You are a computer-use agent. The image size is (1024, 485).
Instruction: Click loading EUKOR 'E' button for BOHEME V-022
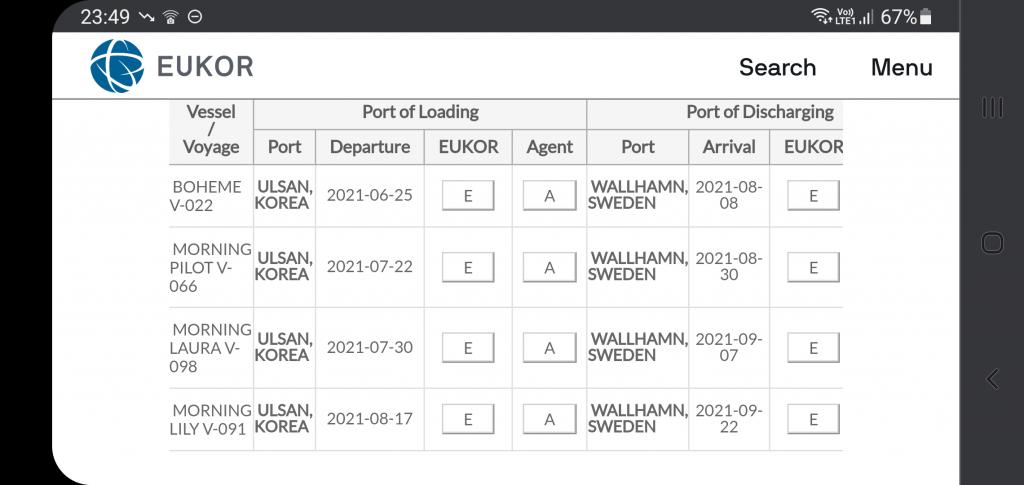point(468,195)
